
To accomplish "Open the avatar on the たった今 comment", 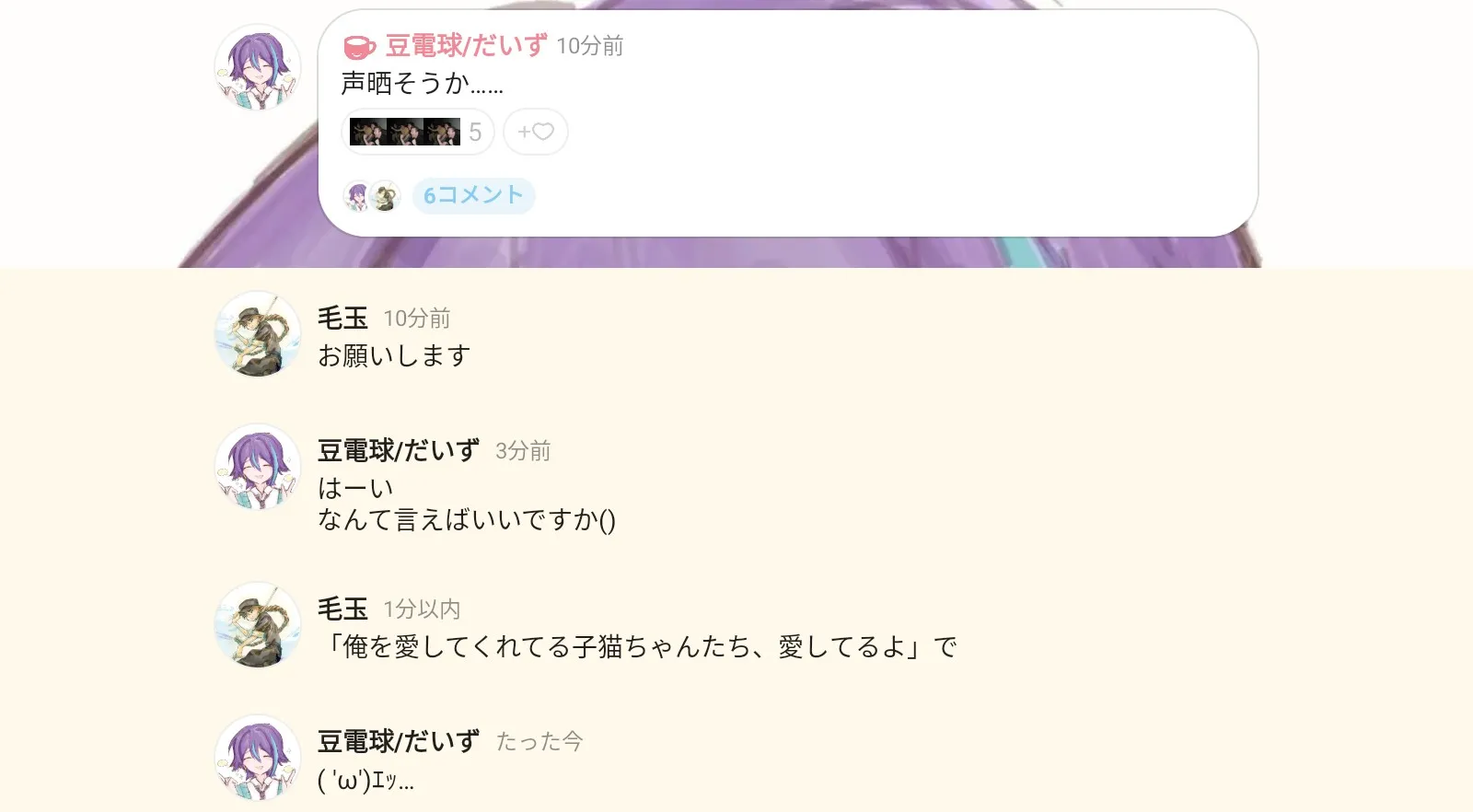I will coord(258,759).
